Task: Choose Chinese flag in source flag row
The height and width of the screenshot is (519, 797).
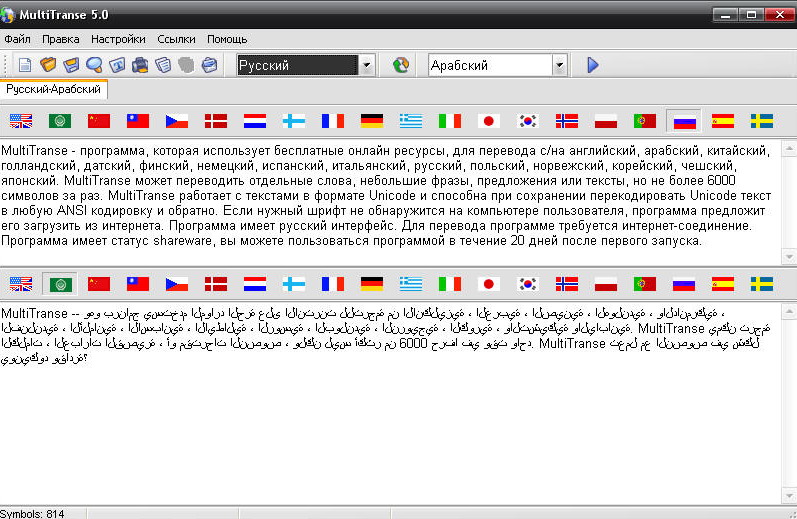Action: coord(99,121)
